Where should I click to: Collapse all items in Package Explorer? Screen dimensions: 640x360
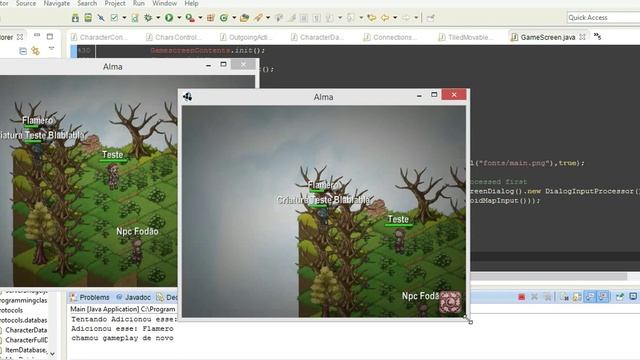click(x=23, y=51)
